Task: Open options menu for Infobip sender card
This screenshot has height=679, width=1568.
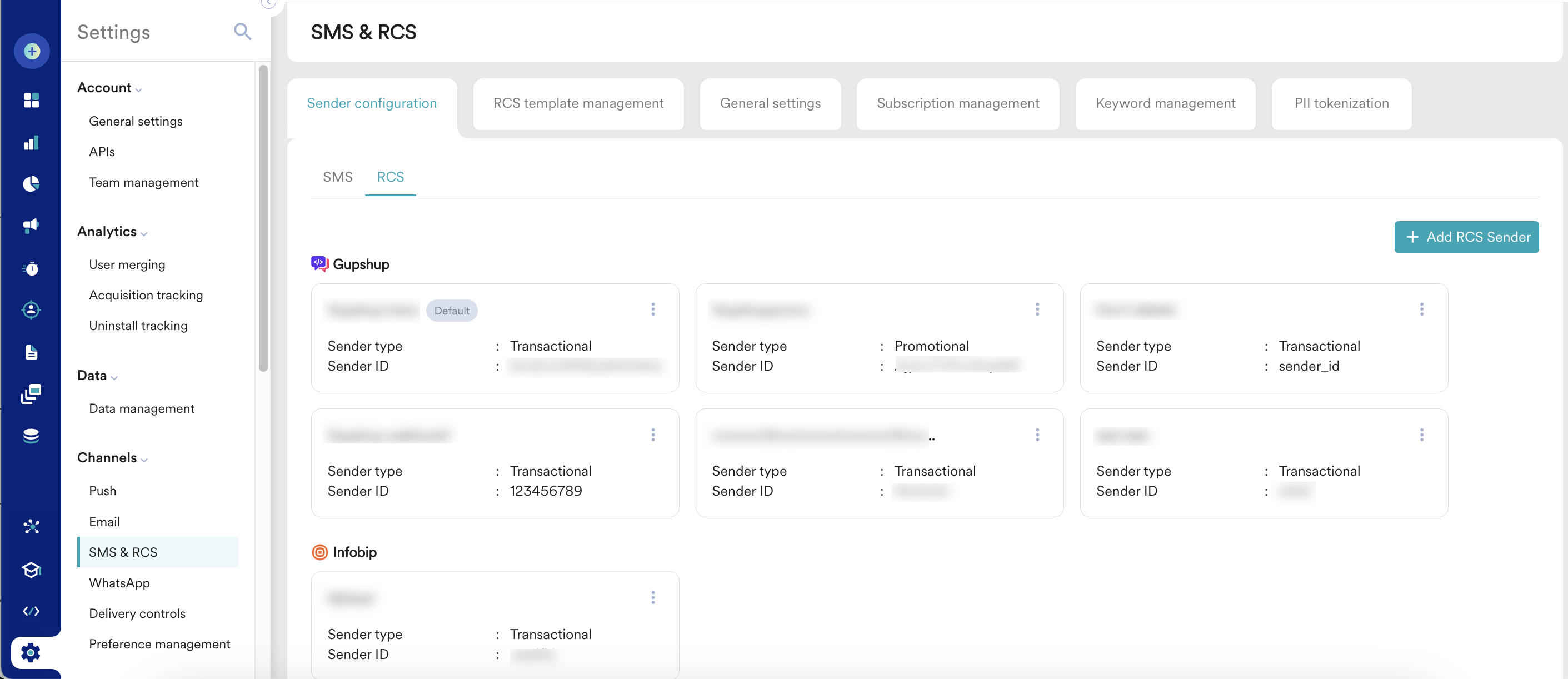Action: 653,597
